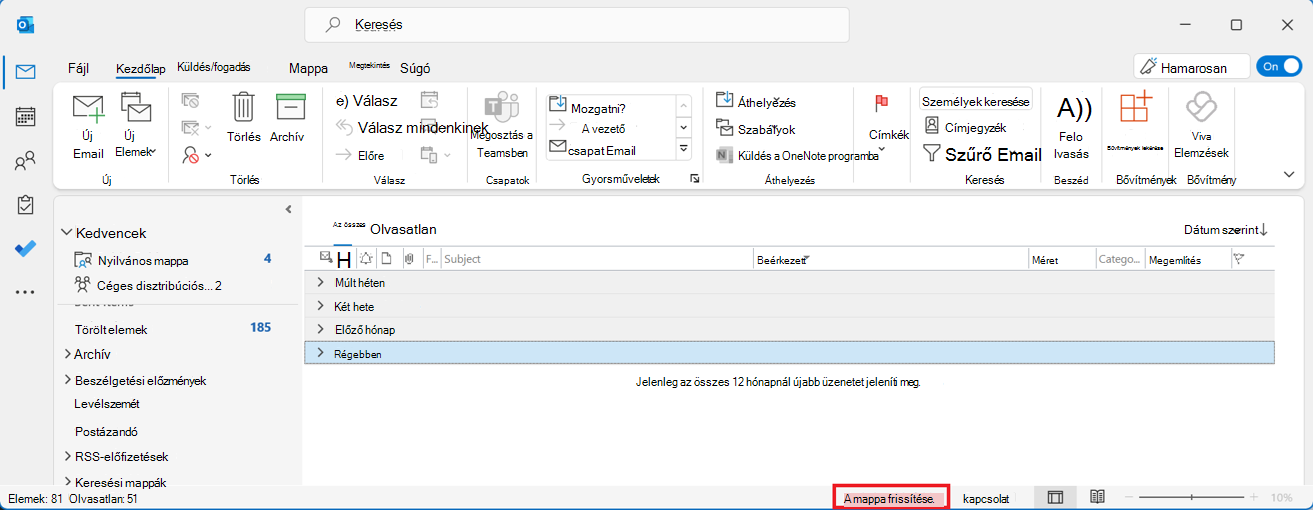
Task: Open the Címjegyzék address book
Action: [966, 127]
